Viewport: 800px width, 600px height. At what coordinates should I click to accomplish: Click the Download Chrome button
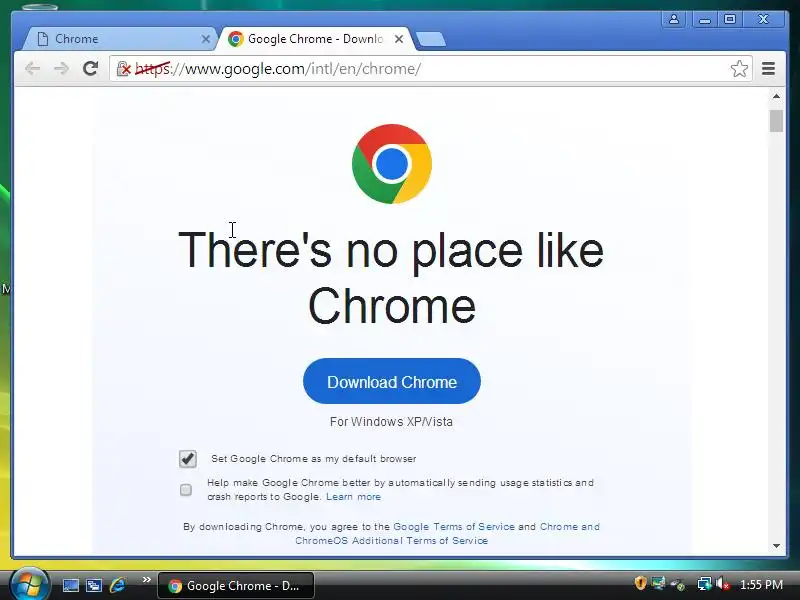[x=392, y=382]
